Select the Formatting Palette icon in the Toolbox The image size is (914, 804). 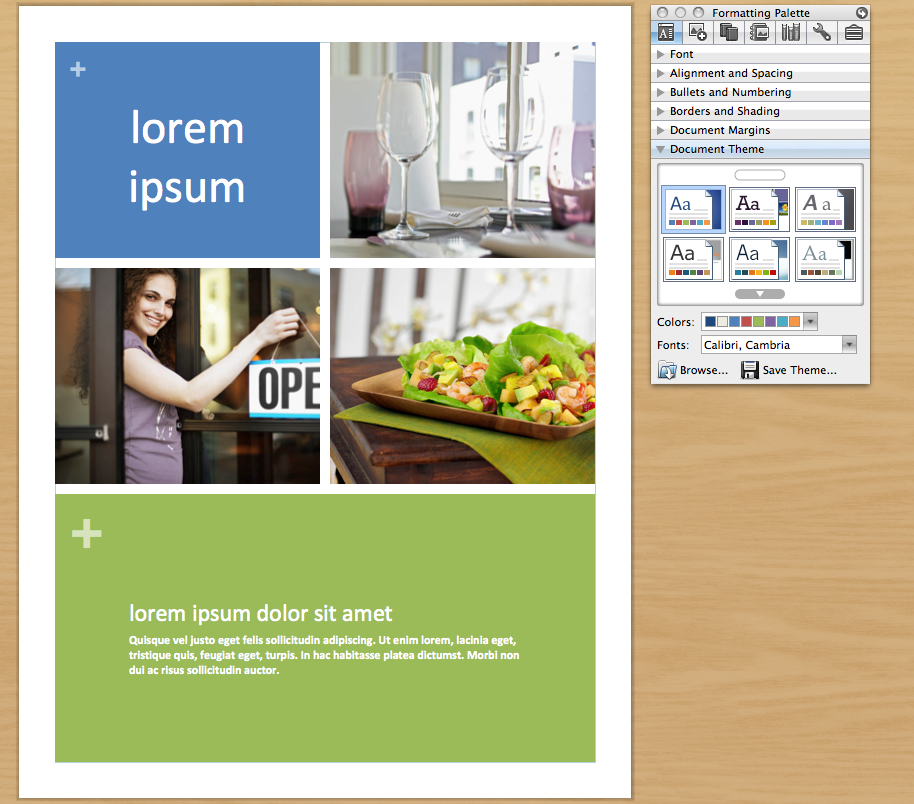click(x=666, y=32)
